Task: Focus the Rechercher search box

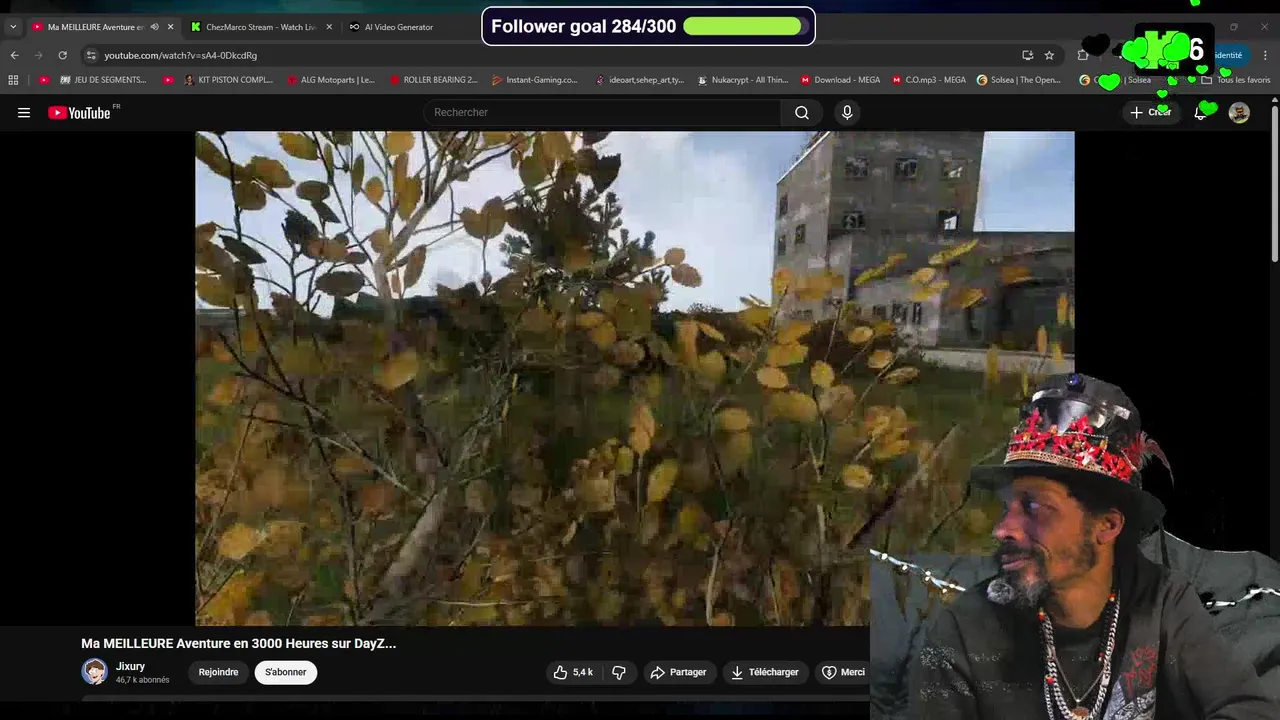Action: pos(603,113)
